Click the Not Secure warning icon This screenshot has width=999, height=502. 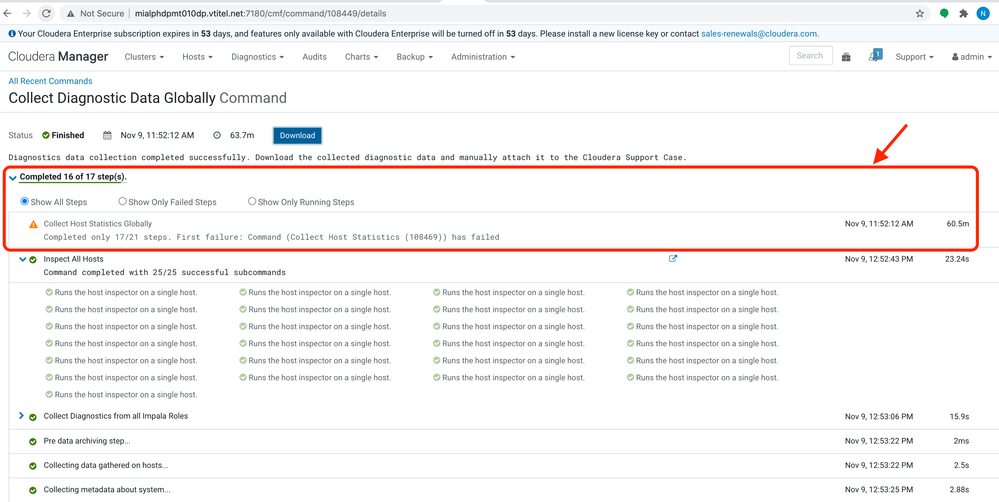click(69, 13)
